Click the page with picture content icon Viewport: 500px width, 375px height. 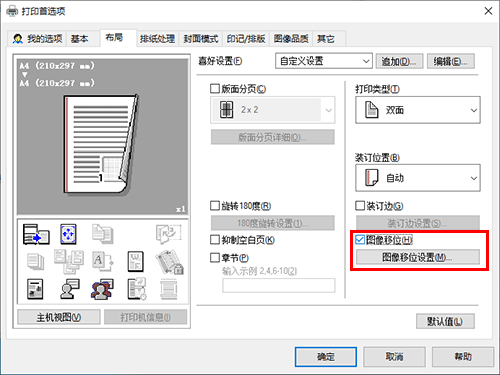tap(35, 289)
